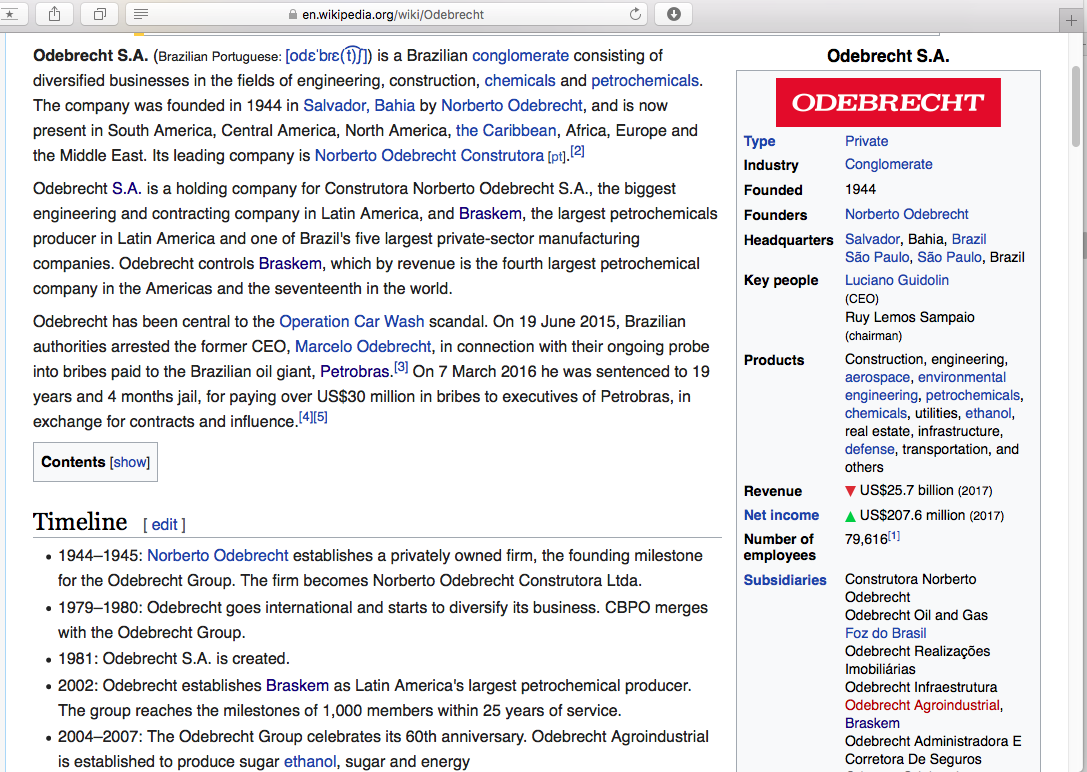Open the Operation Car Wash link
The height and width of the screenshot is (772, 1087).
pos(352,321)
